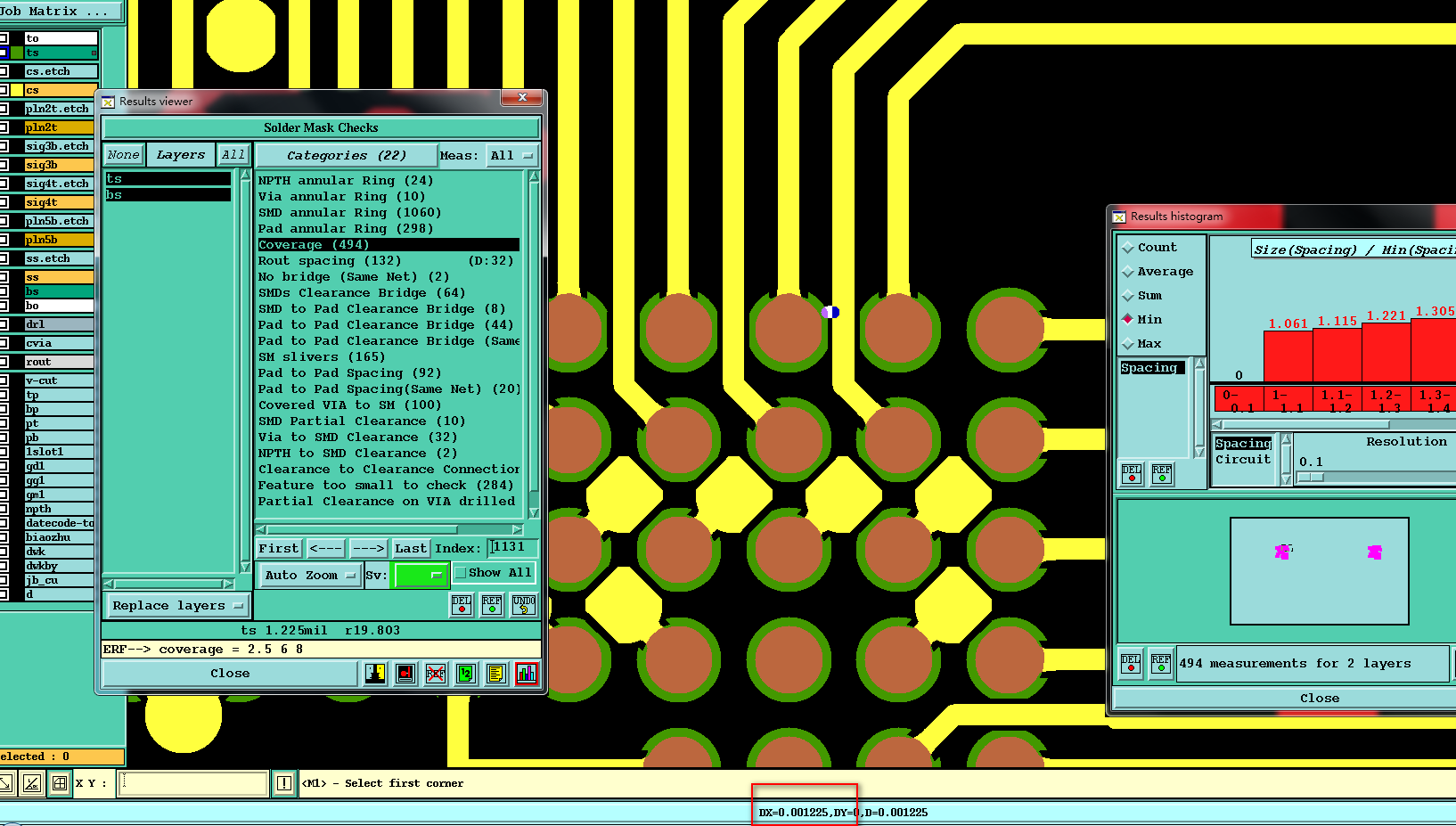The height and width of the screenshot is (826, 1456).
Task: Click histogram horizontal scroll left arrow
Action: coord(1217,425)
